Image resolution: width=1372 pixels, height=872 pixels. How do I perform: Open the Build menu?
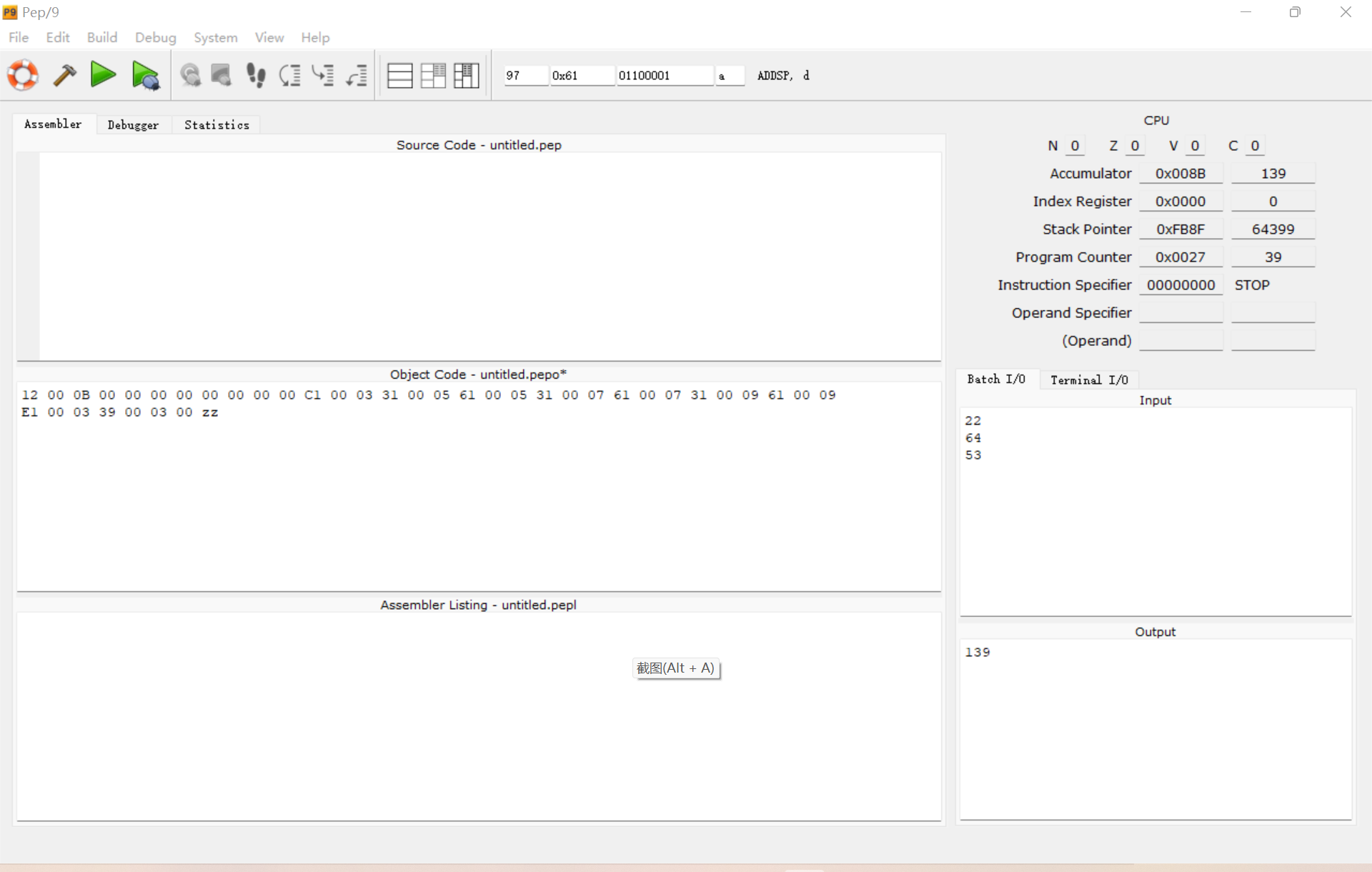[x=101, y=37]
